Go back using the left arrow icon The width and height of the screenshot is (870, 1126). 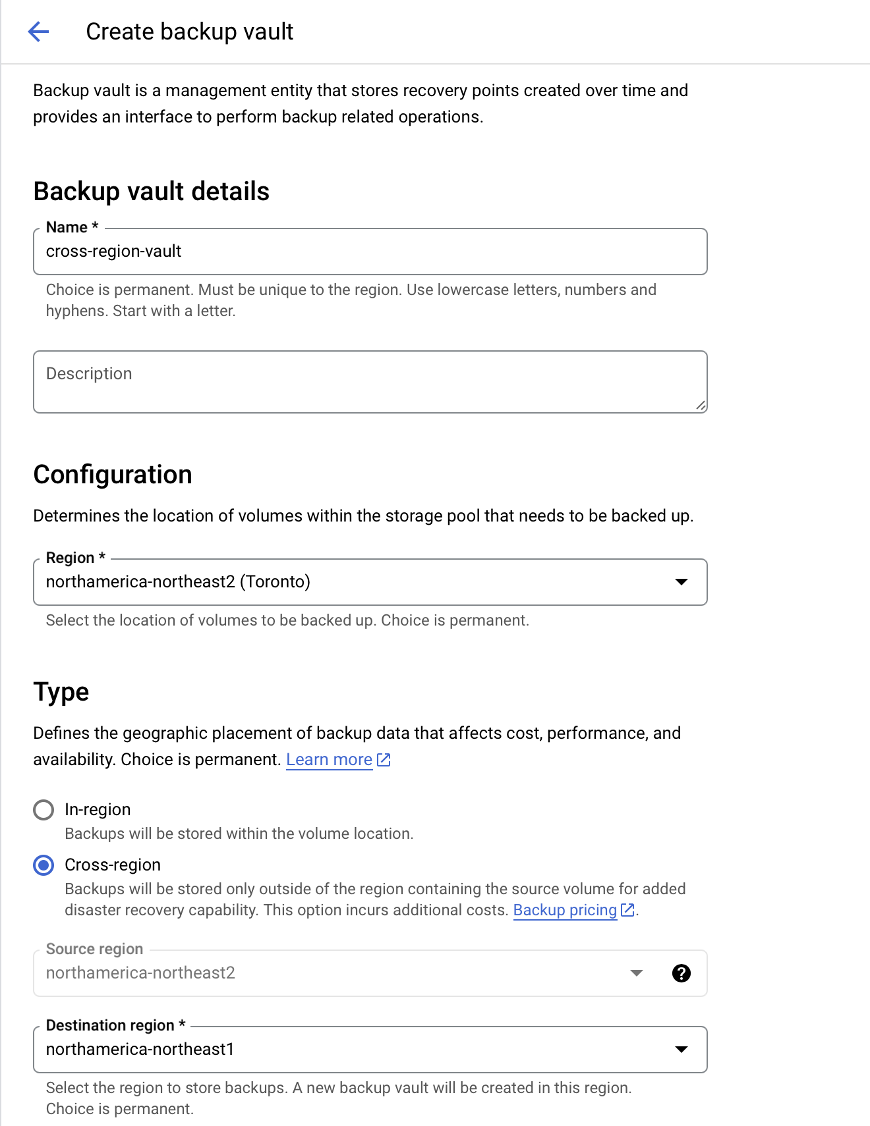(x=38, y=32)
